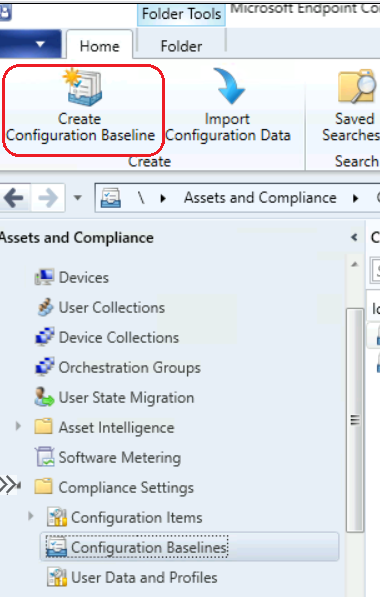Open the navigation history dropdown arrow
Screen dimensions: 380x597
click(x=78, y=198)
